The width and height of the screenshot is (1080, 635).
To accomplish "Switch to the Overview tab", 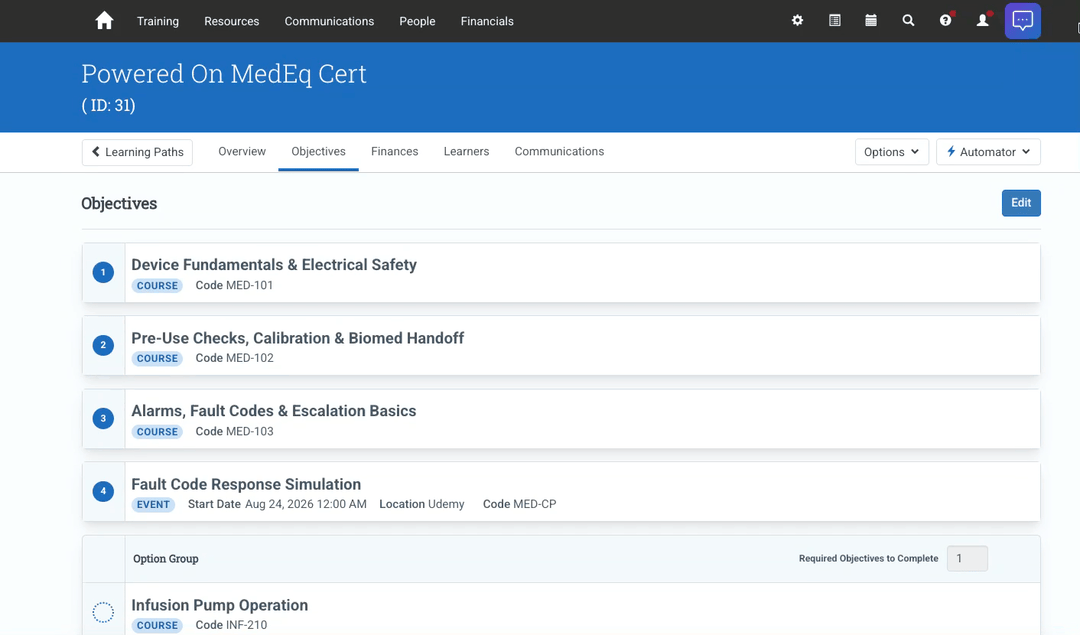I will tap(242, 152).
